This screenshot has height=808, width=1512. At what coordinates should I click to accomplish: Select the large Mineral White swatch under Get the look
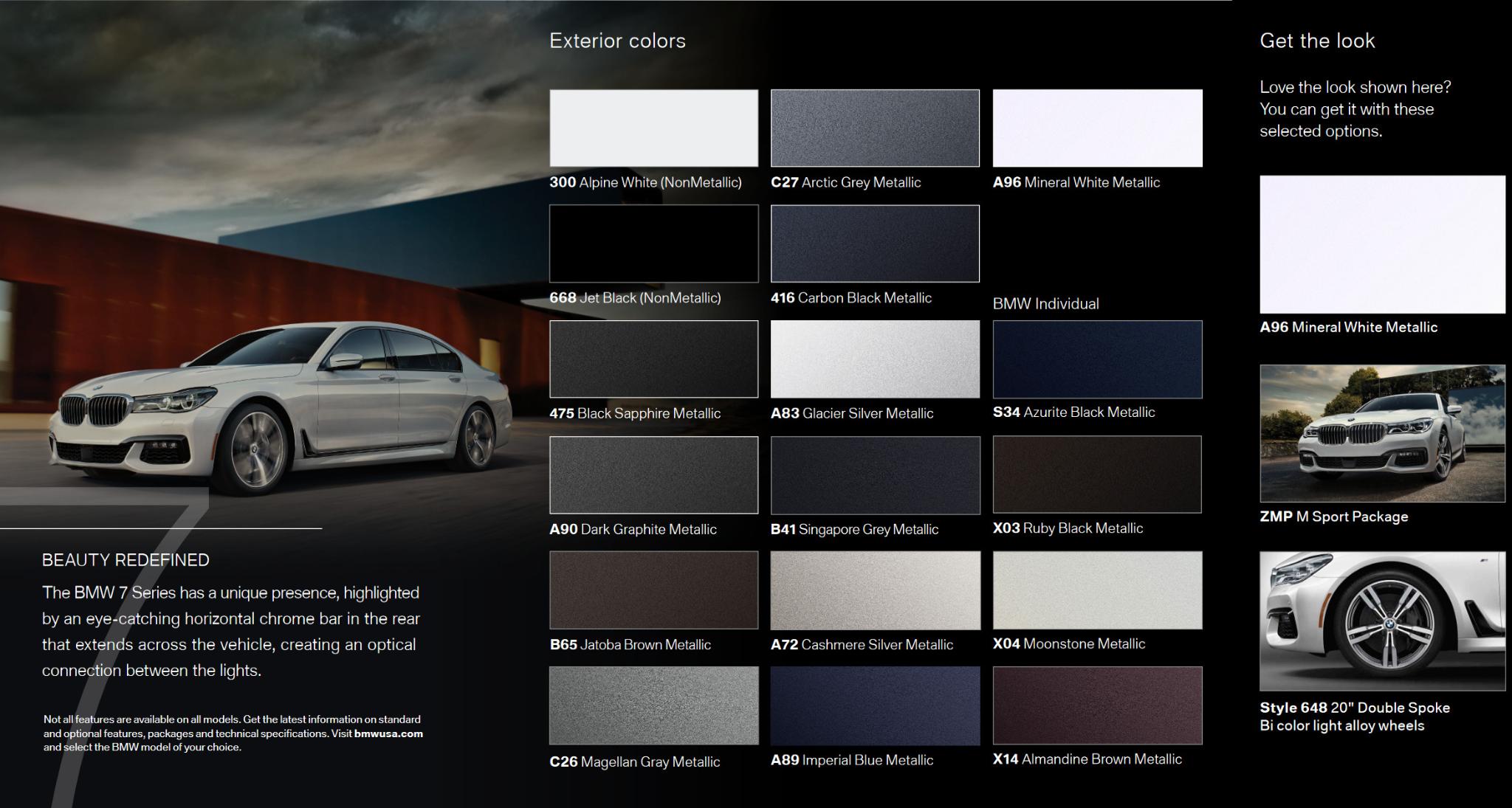coord(1382,244)
